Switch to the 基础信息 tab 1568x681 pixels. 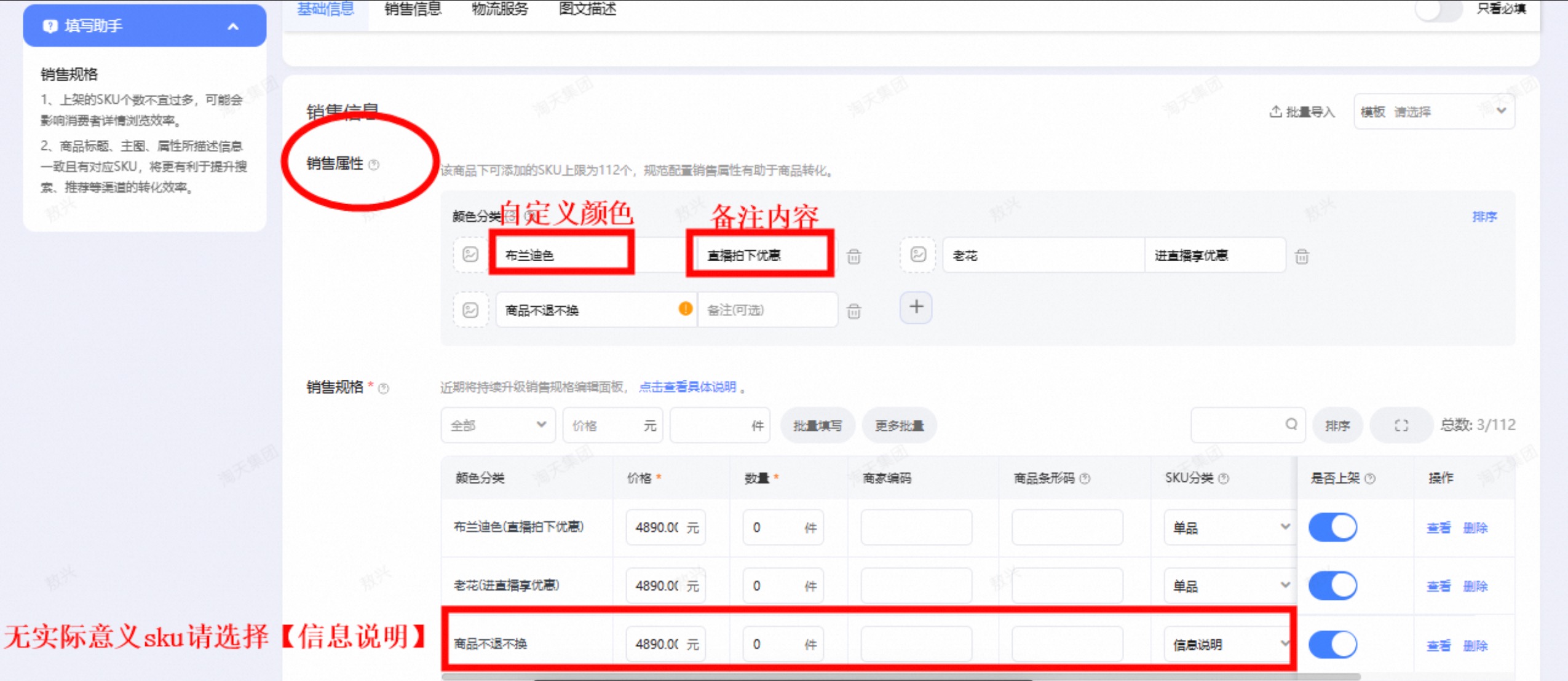pyautogui.click(x=326, y=9)
